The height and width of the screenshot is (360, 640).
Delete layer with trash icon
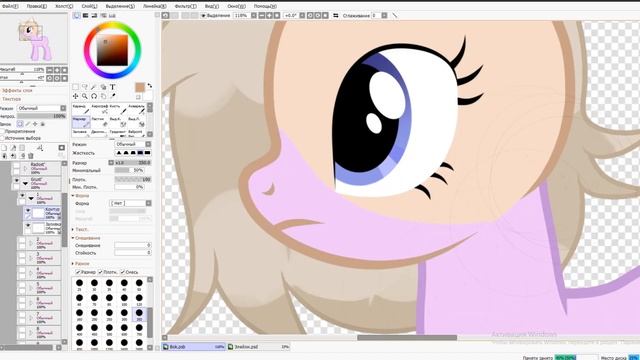[31, 156]
